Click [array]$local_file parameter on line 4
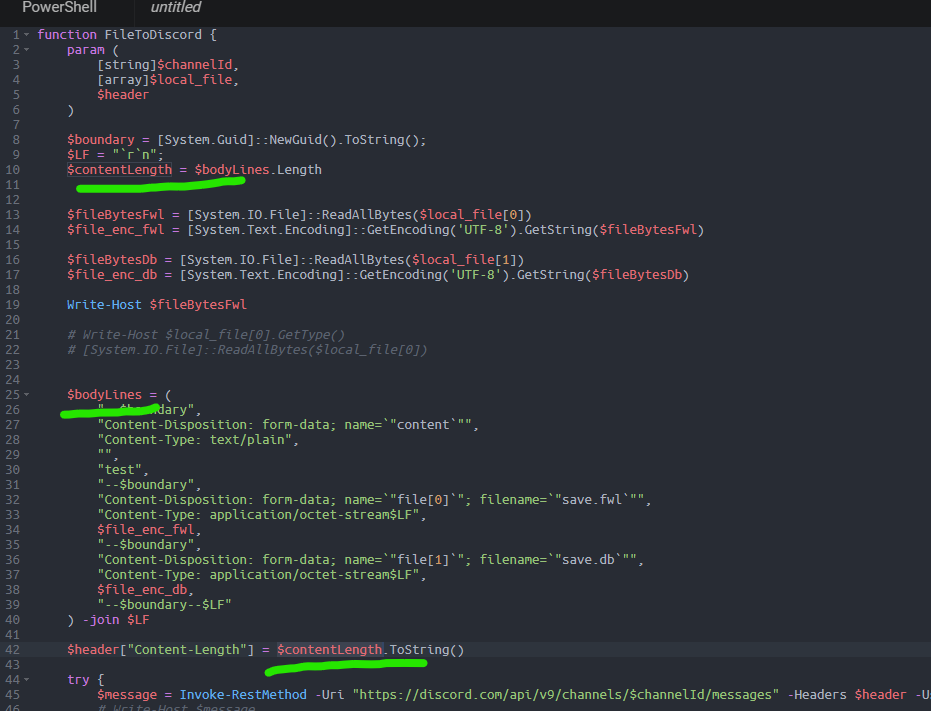The height and width of the screenshot is (711, 931). point(165,80)
